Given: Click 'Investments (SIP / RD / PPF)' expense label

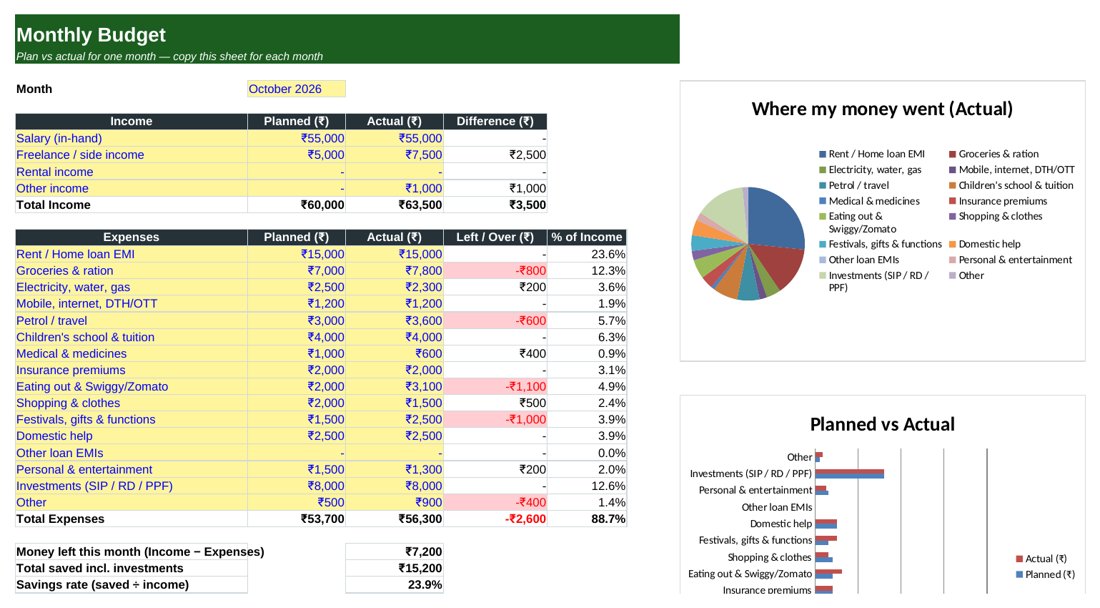Looking at the screenshot, I should [x=131, y=486].
